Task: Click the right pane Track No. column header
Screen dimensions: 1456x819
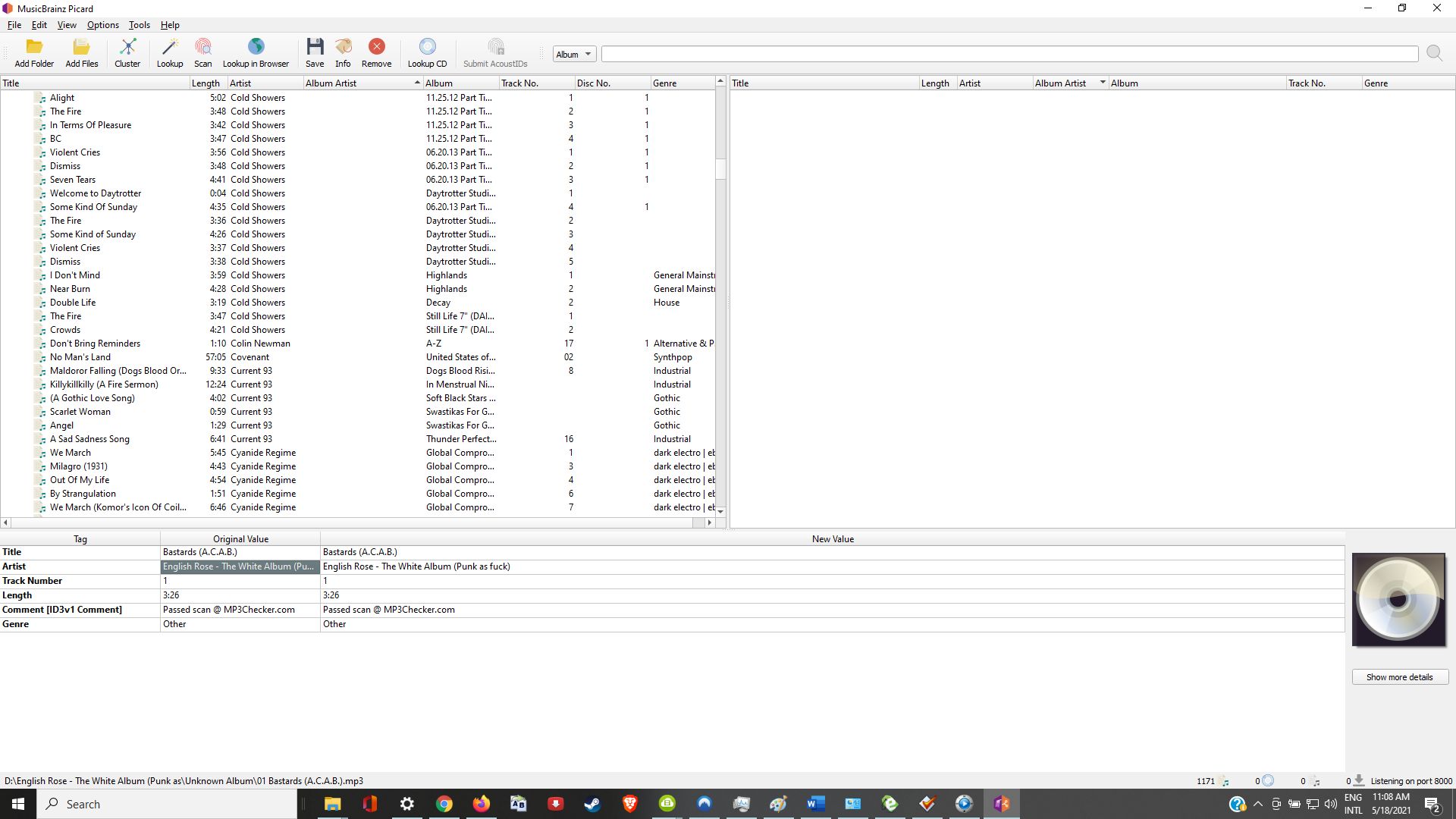Action: click(x=1323, y=83)
